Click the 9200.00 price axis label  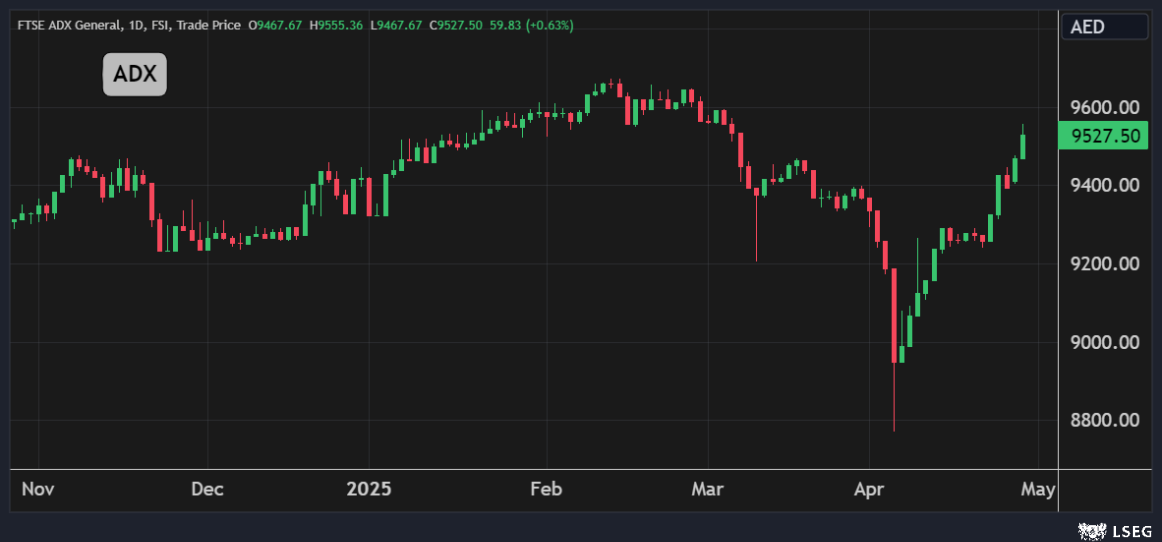point(1104,264)
